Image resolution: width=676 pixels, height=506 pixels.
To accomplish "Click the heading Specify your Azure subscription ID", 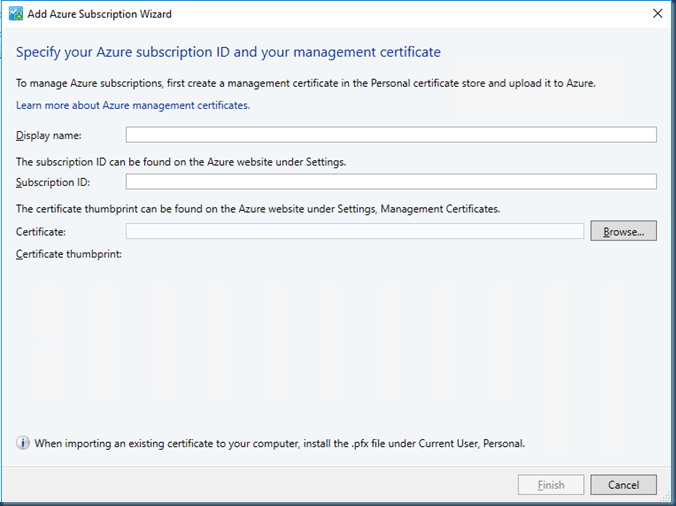I will pyautogui.click(x=228, y=52).
